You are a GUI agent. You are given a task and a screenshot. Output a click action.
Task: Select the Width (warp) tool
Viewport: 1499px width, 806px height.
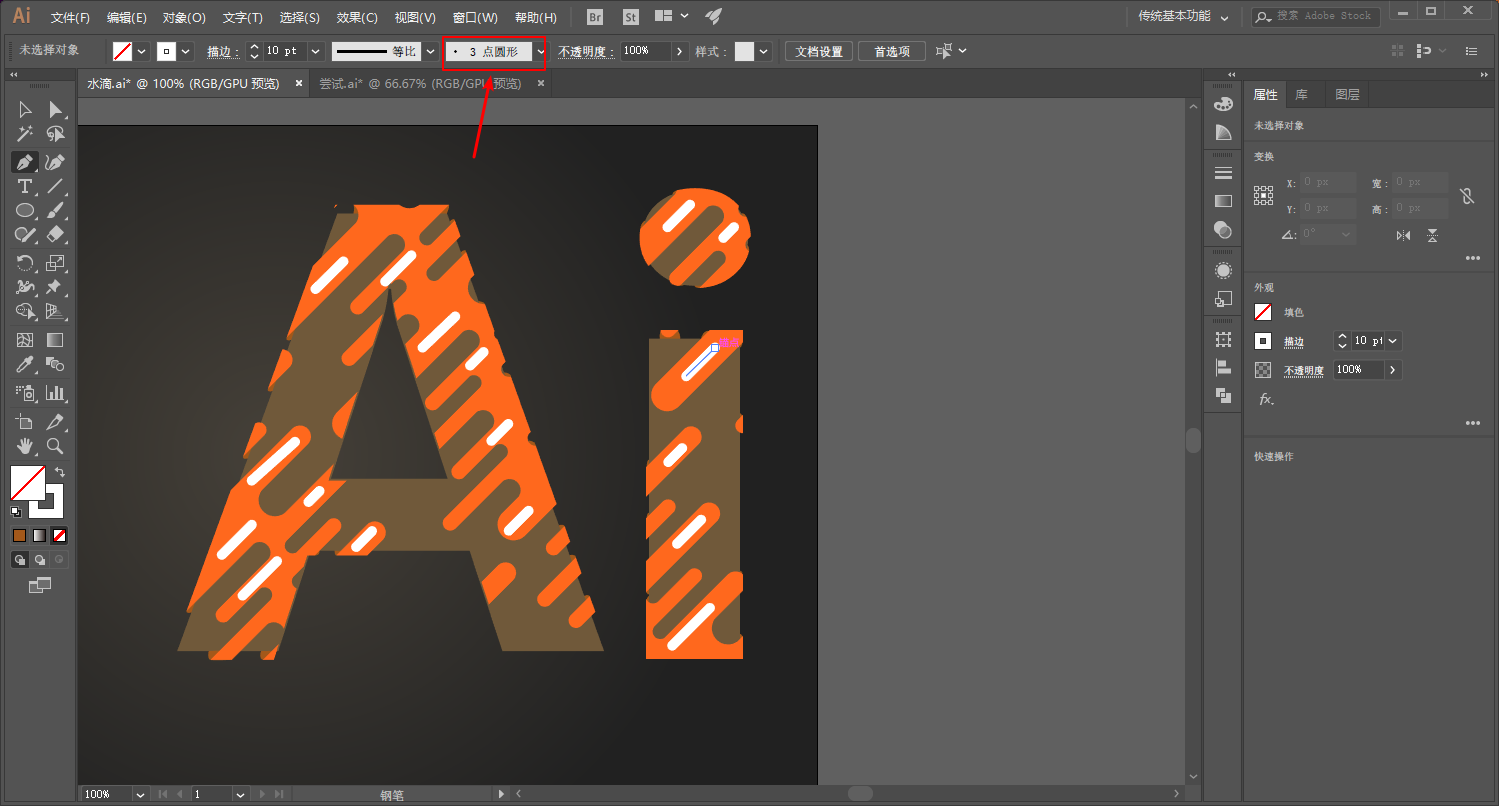pos(25,287)
